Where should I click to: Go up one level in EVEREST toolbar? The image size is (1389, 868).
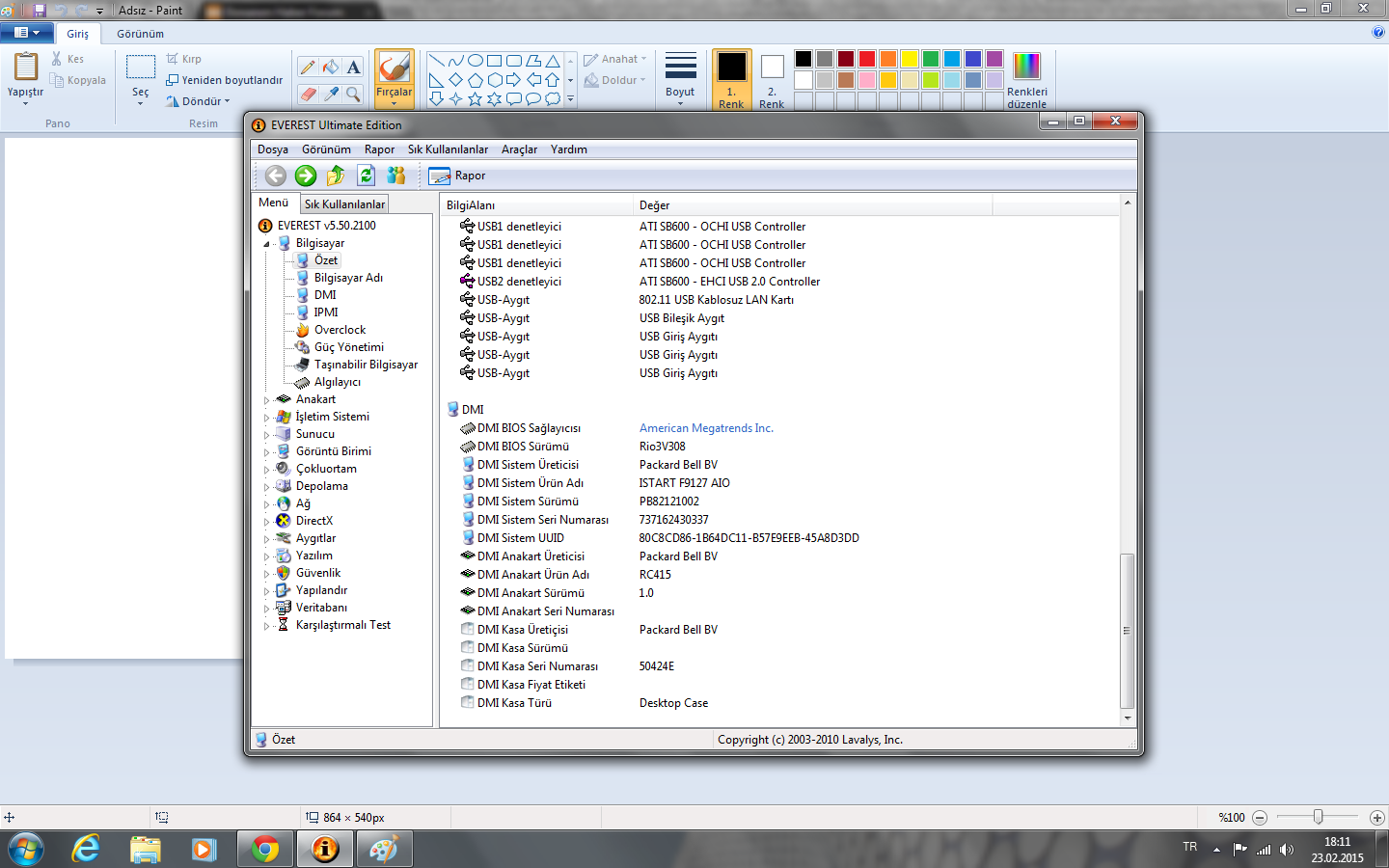click(336, 176)
